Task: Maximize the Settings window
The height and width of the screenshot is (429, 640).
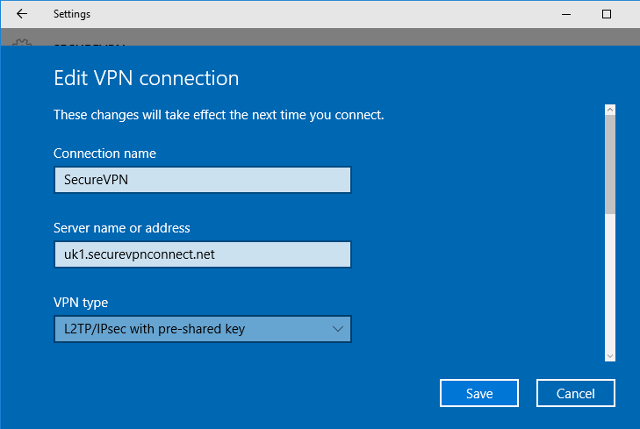Action: pyautogui.click(x=606, y=15)
